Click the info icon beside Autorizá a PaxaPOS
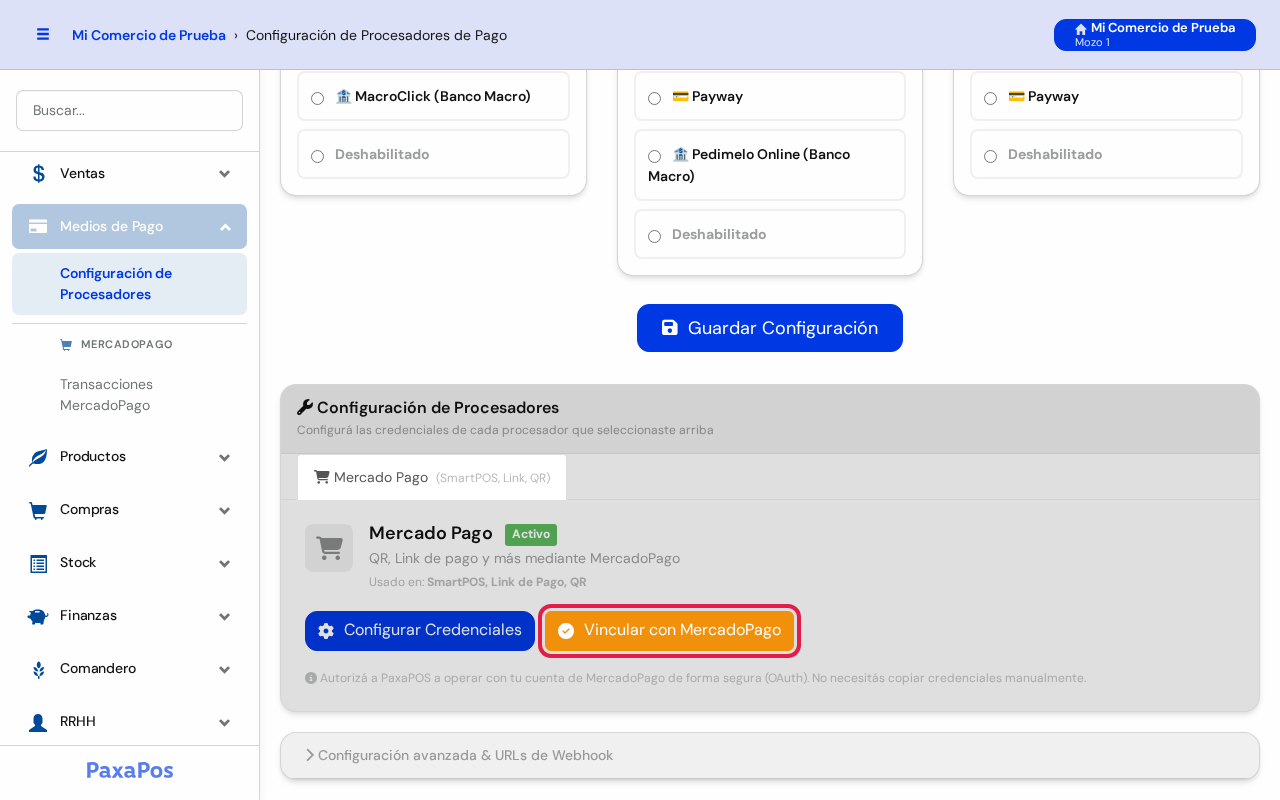The image size is (1280, 800). pyautogui.click(x=311, y=678)
